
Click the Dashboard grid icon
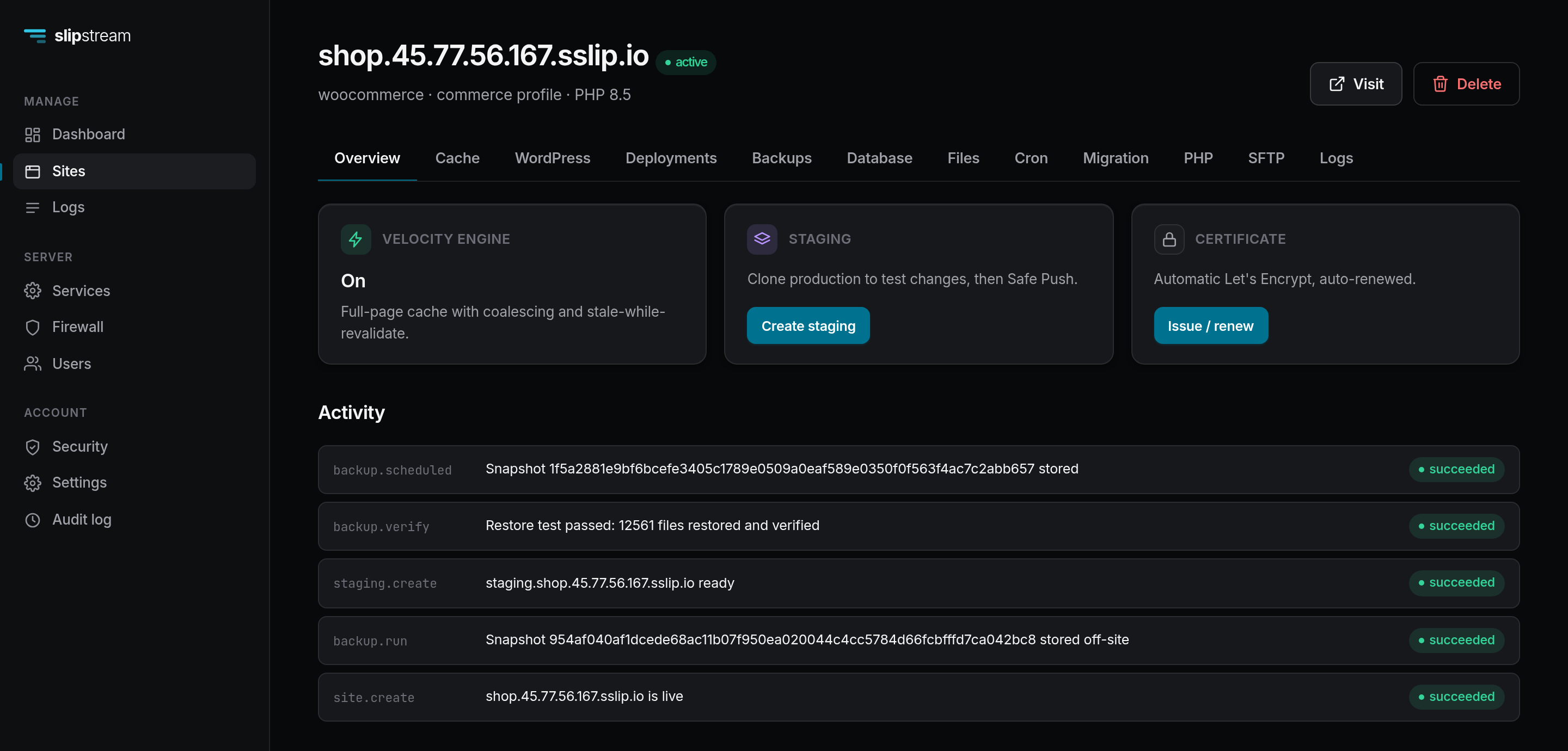[x=32, y=134]
